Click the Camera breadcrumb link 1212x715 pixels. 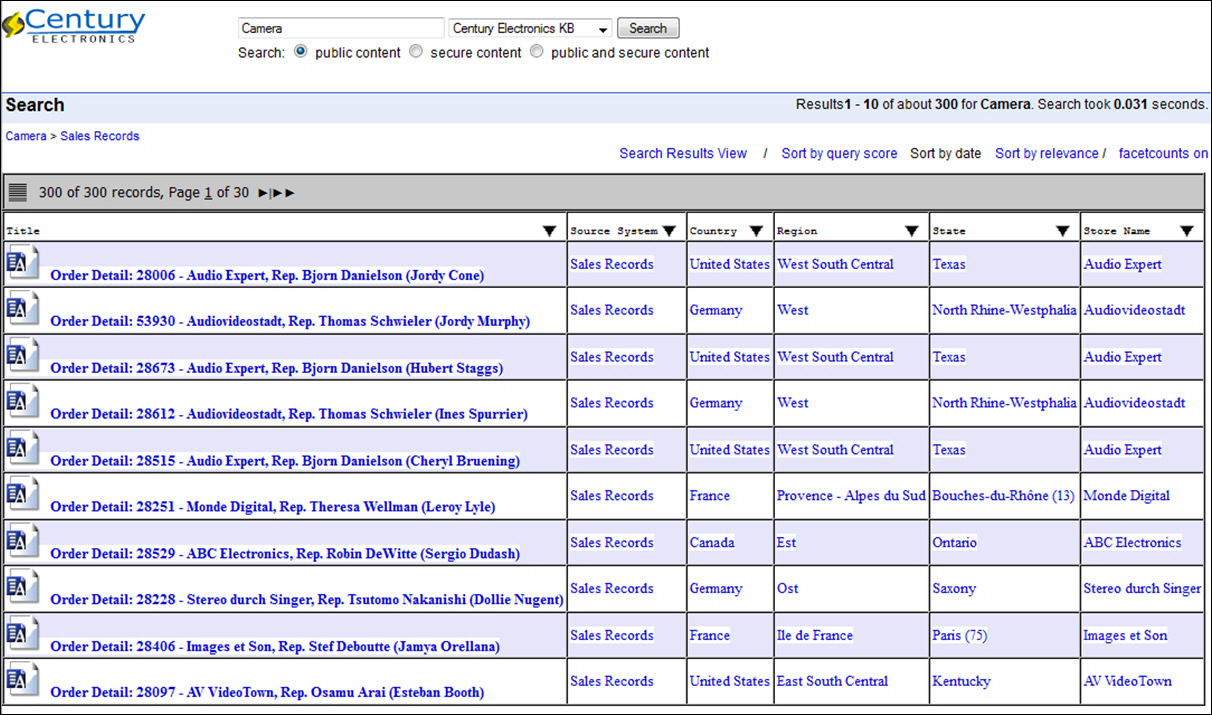[26, 136]
